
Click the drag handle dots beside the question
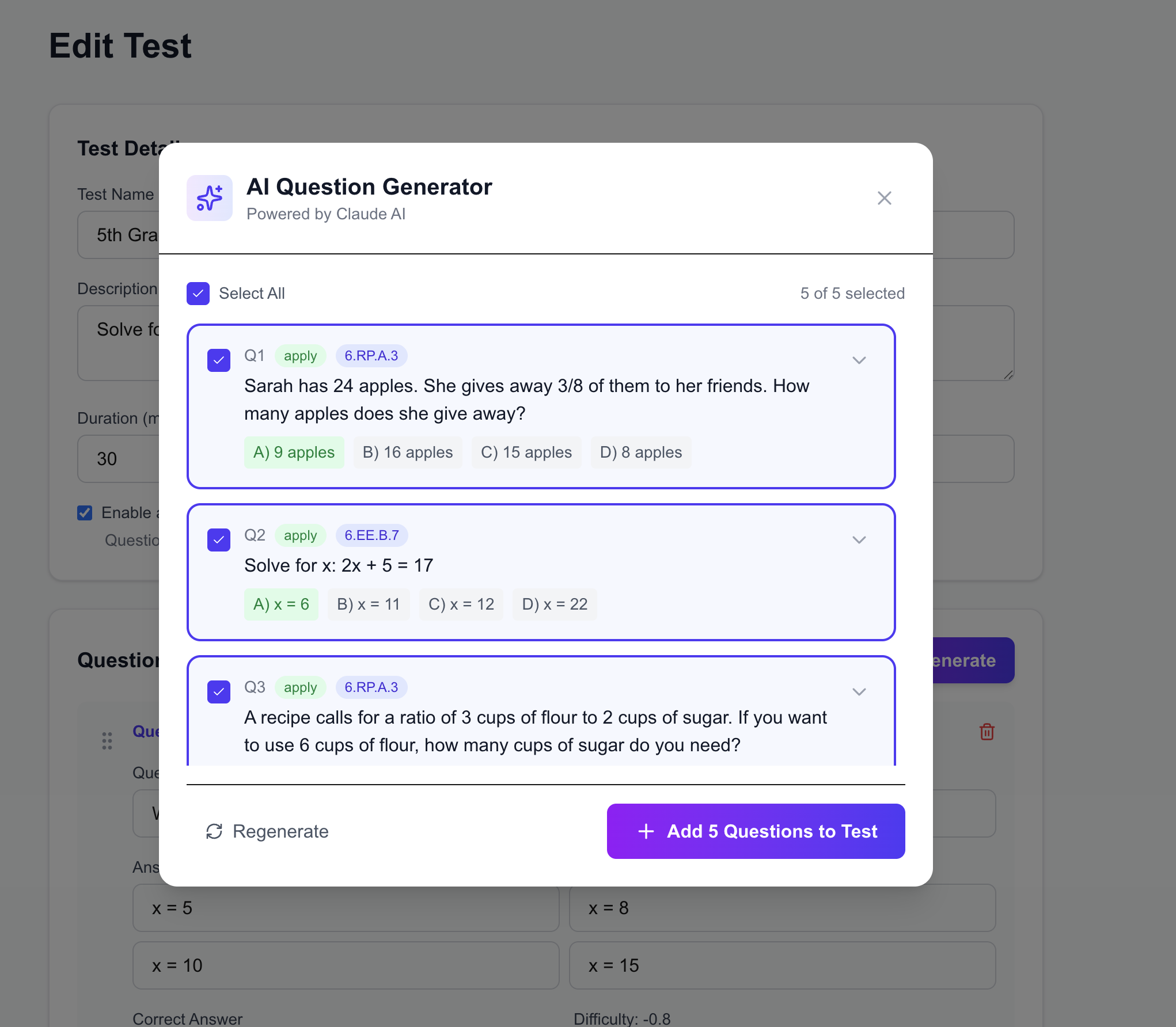point(107,741)
